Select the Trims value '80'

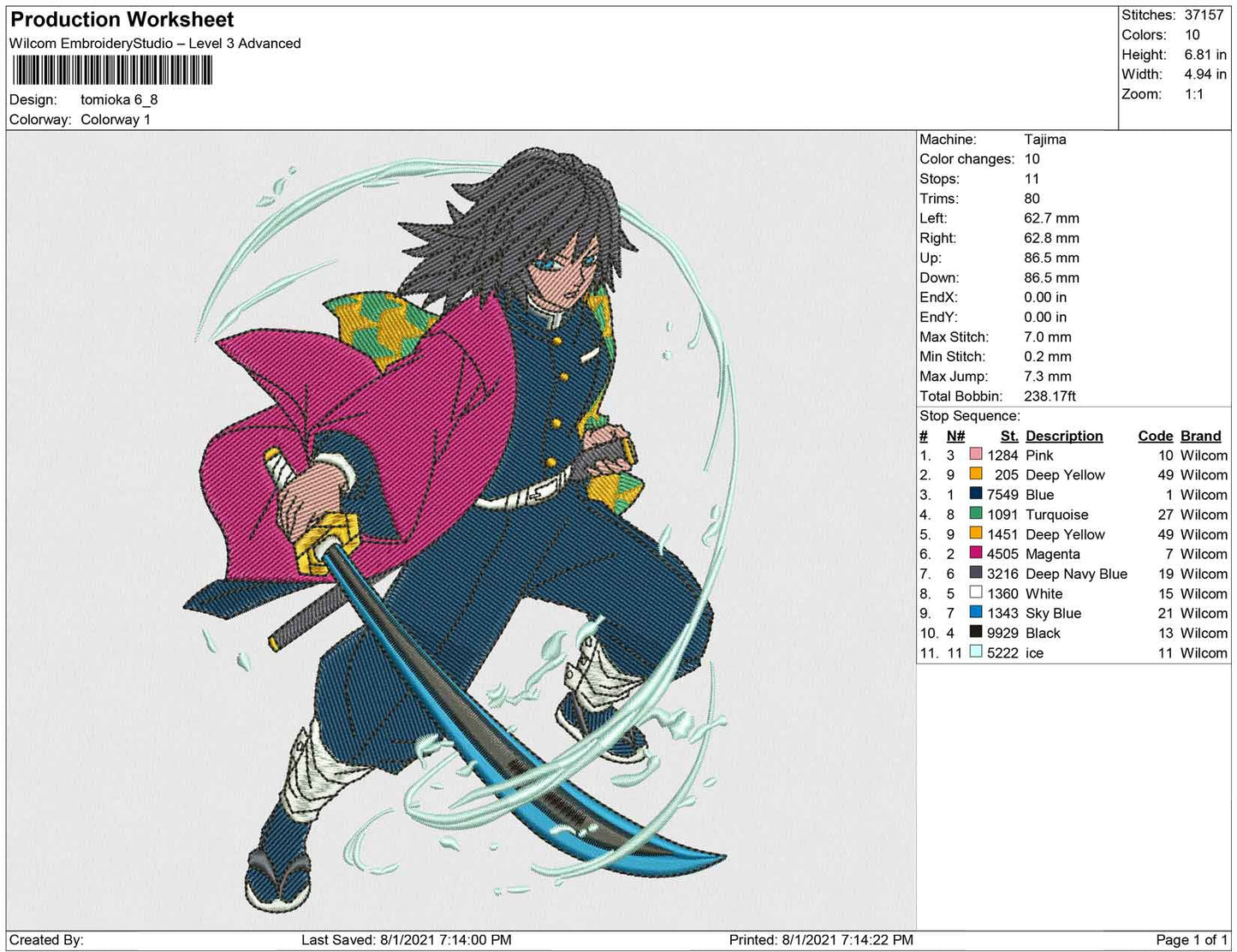point(1032,199)
